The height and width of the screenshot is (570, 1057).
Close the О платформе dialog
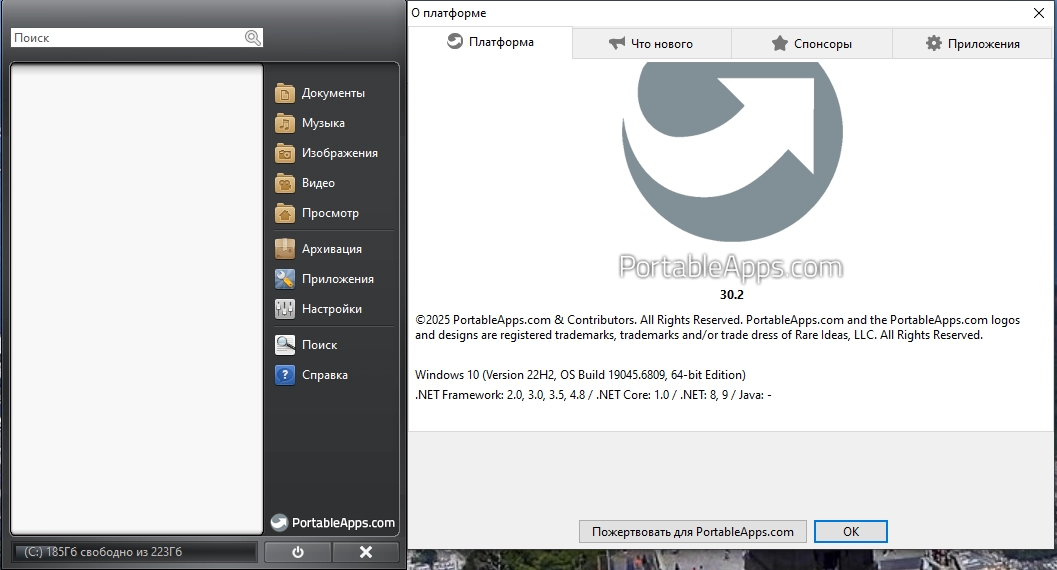click(1039, 13)
